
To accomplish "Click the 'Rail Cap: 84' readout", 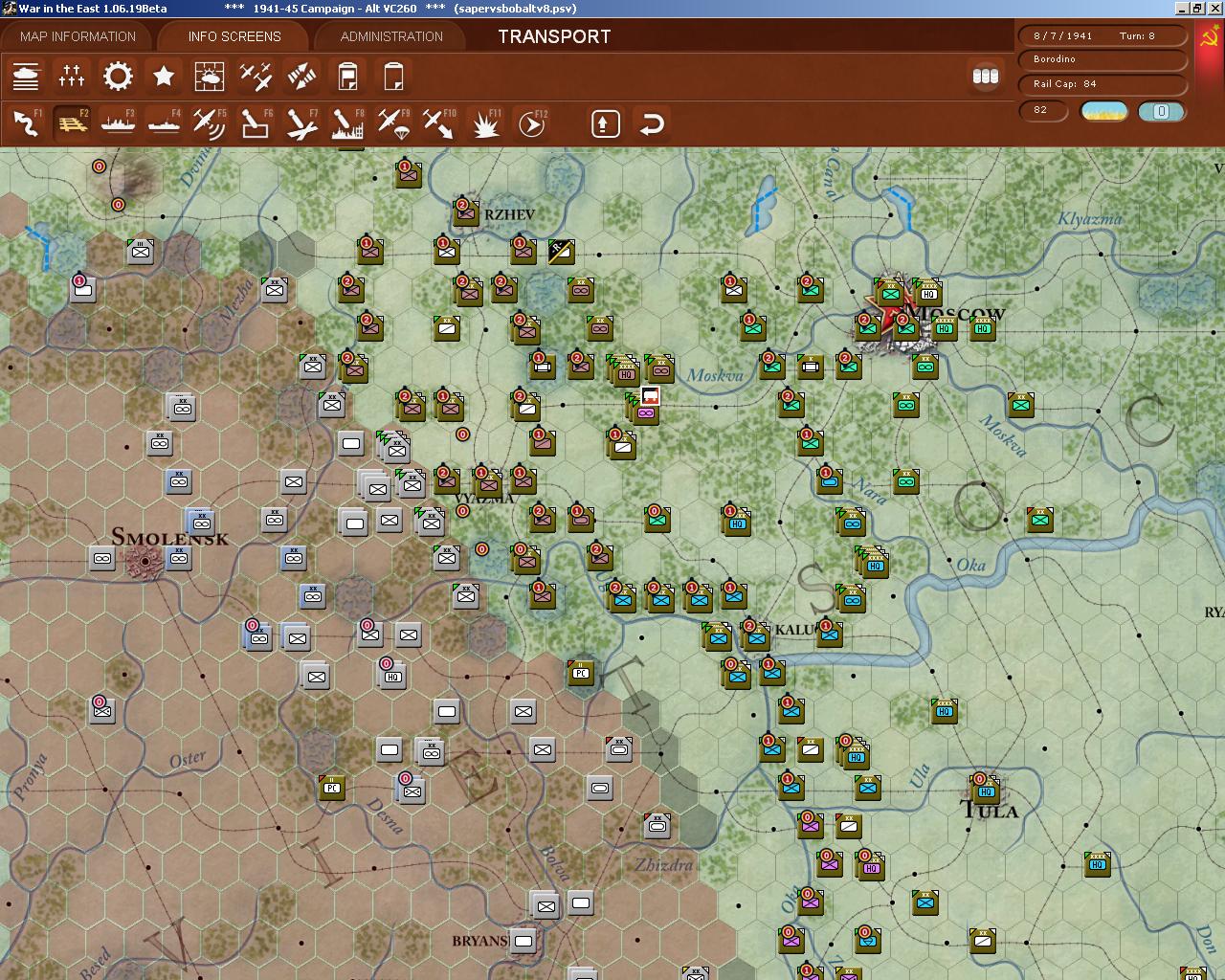I will (1102, 84).
